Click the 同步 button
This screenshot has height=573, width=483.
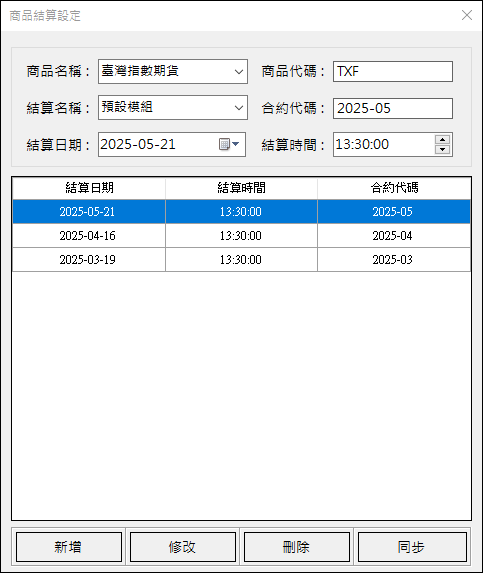412,547
